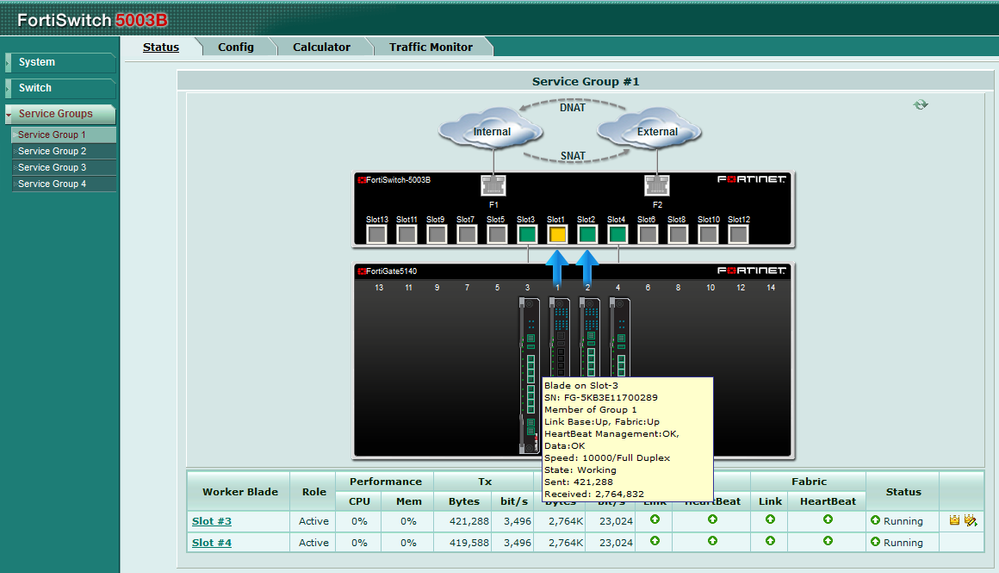Image resolution: width=999 pixels, height=573 pixels.
Task: Click the Internal network cloud icon
Action: [491, 131]
